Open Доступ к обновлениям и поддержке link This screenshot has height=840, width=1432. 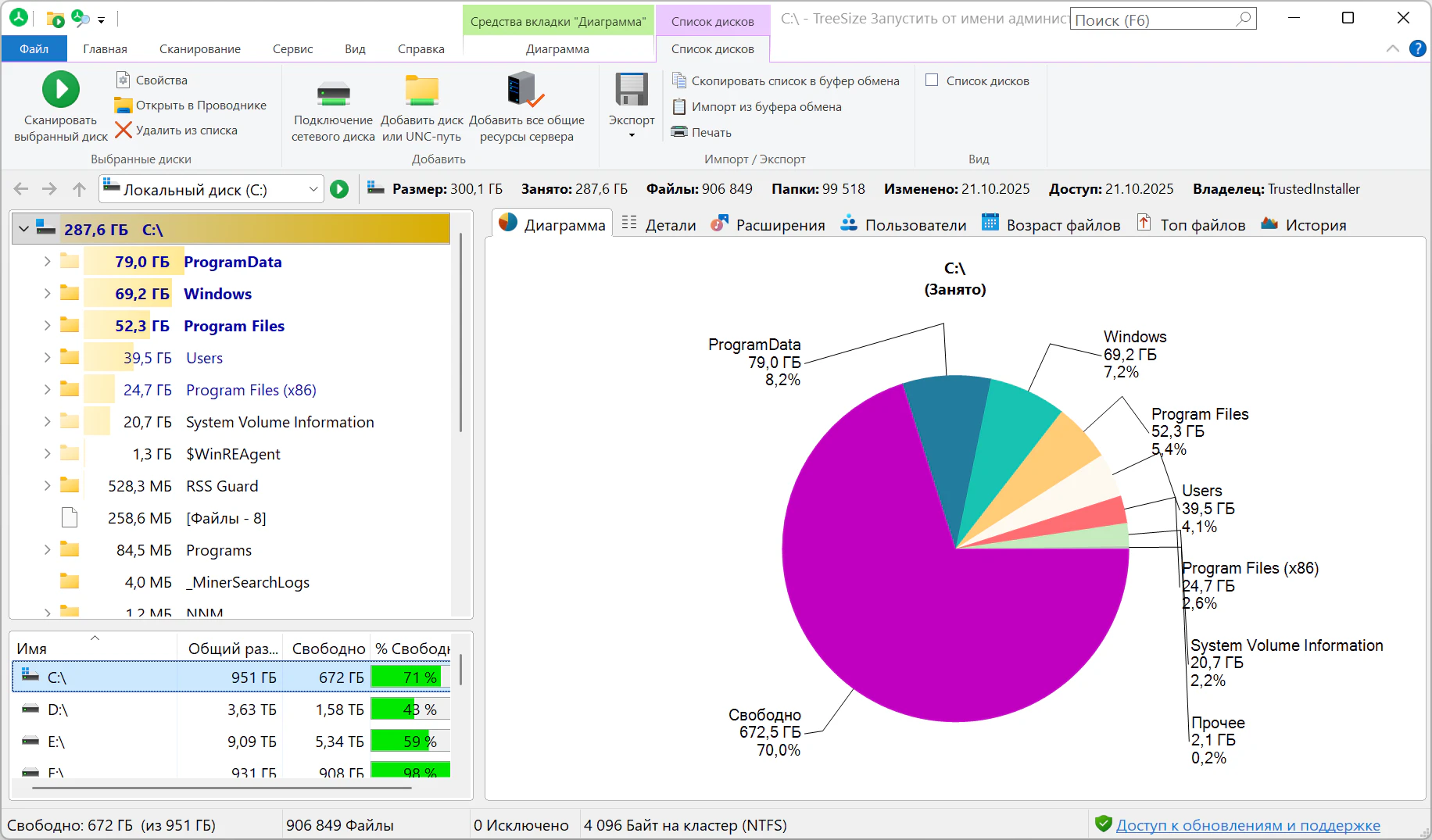coord(1248,825)
